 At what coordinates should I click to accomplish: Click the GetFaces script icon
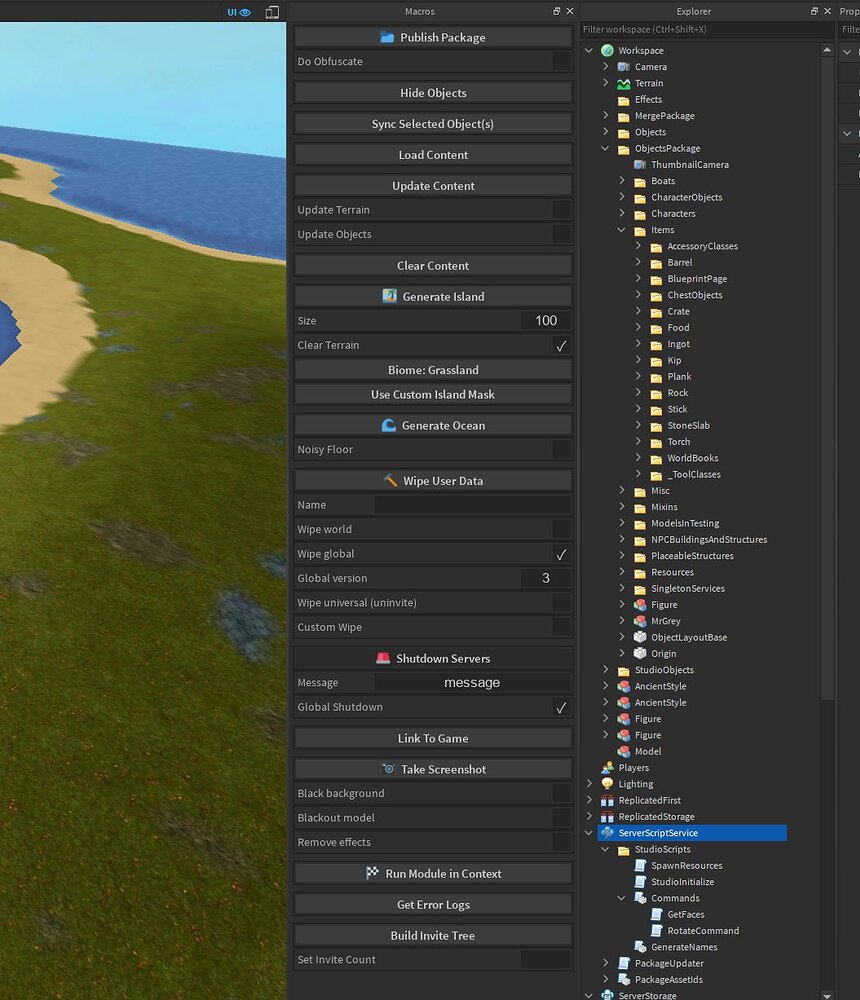pos(656,915)
